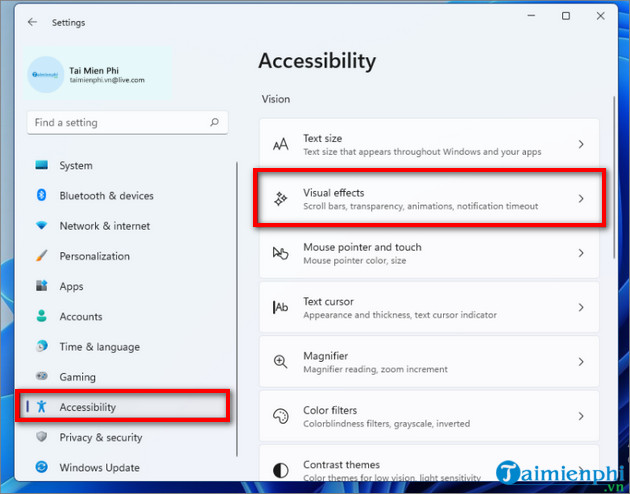Click the Mouse pointer and touch icon
The height and width of the screenshot is (494, 630).
pyautogui.click(x=280, y=253)
